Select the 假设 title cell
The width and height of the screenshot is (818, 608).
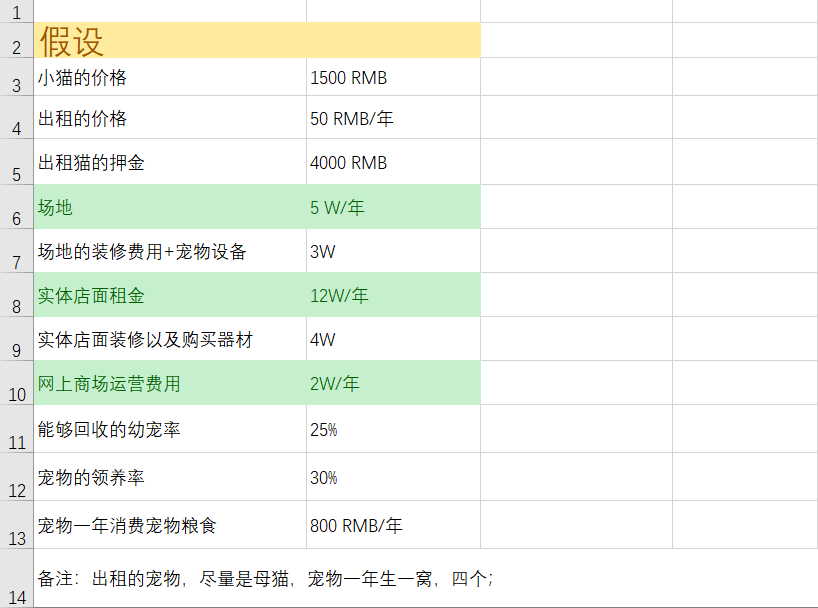[x=72, y=41]
